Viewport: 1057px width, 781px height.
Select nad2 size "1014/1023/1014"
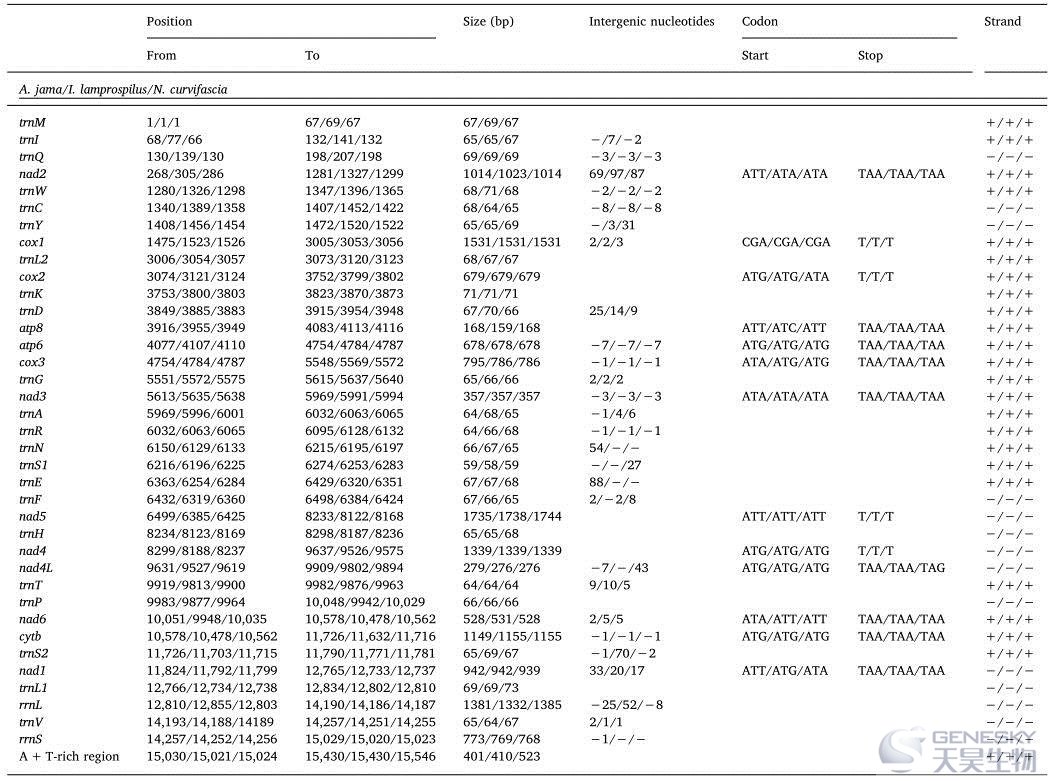click(512, 174)
